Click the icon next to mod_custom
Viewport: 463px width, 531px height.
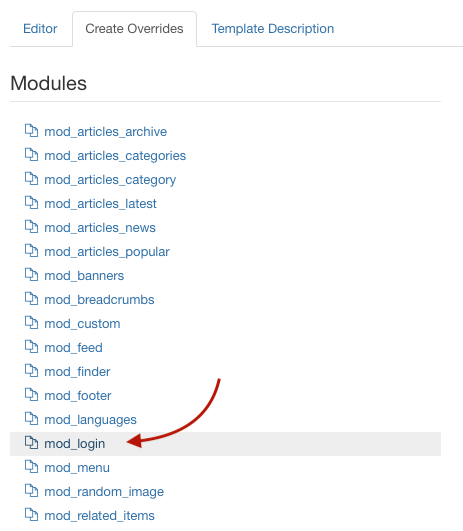click(31, 323)
